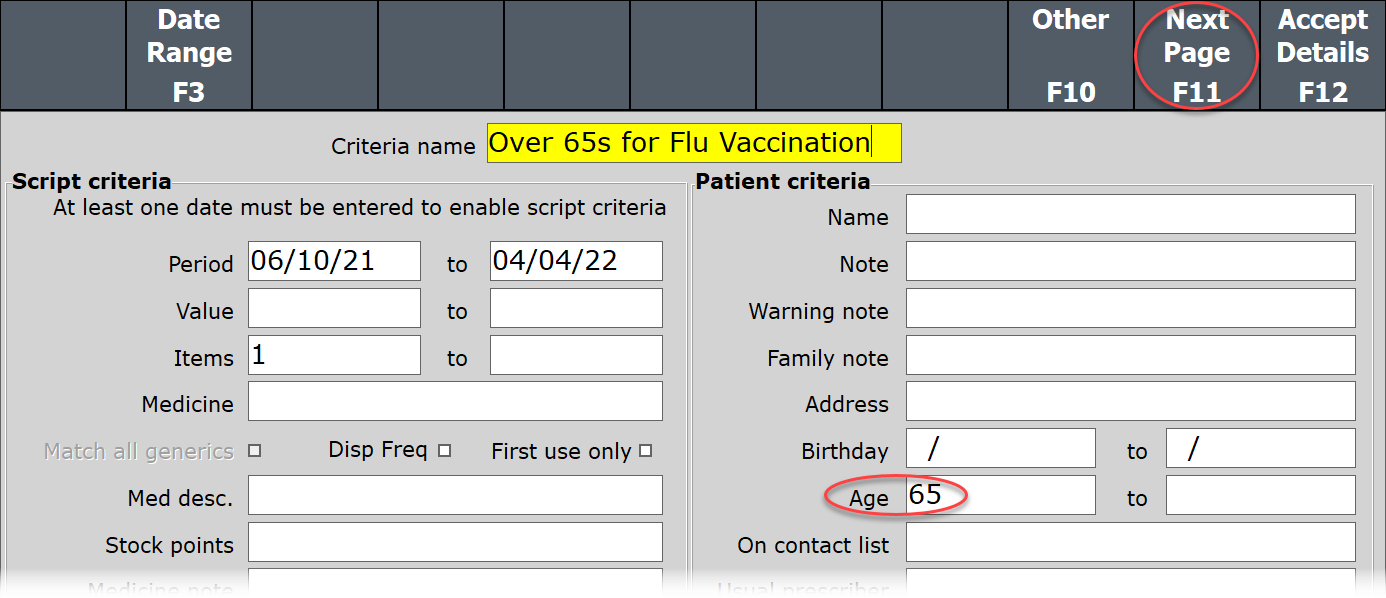Image resolution: width=1386 pixels, height=598 pixels.
Task: Click the Items minimum field
Action: point(334,355)
